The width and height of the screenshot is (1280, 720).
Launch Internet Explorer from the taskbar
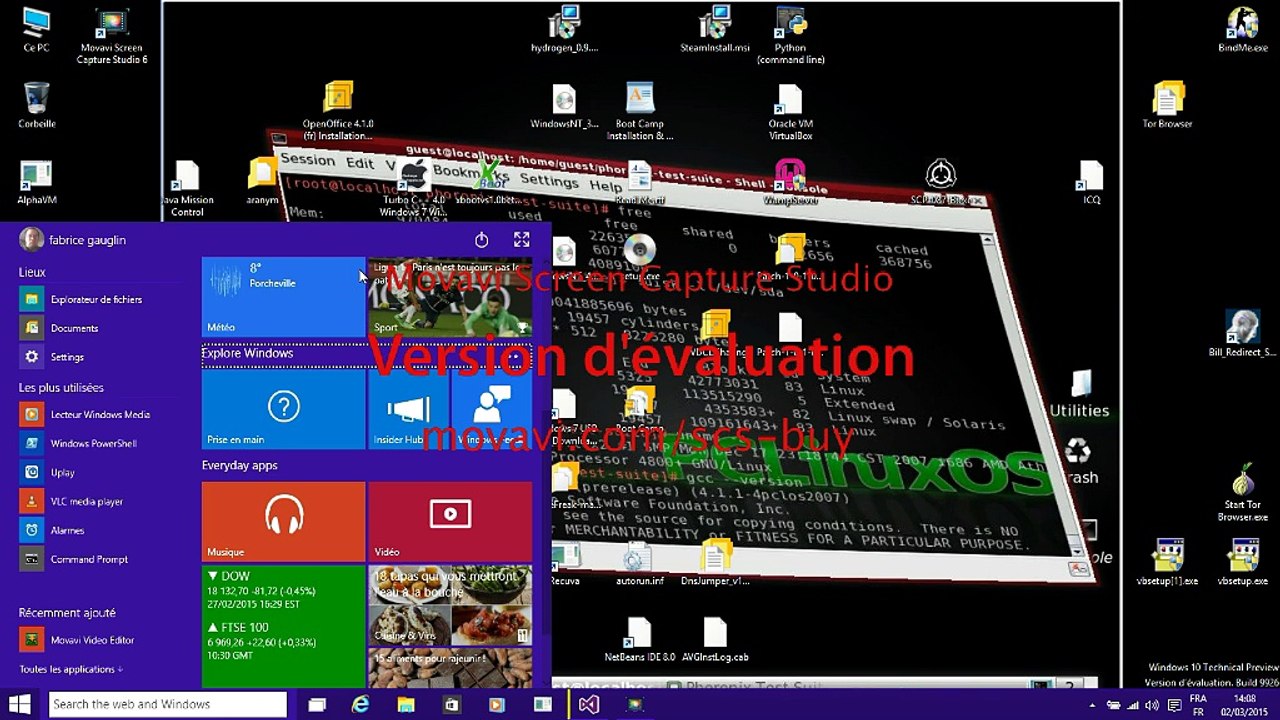point(361,704)
